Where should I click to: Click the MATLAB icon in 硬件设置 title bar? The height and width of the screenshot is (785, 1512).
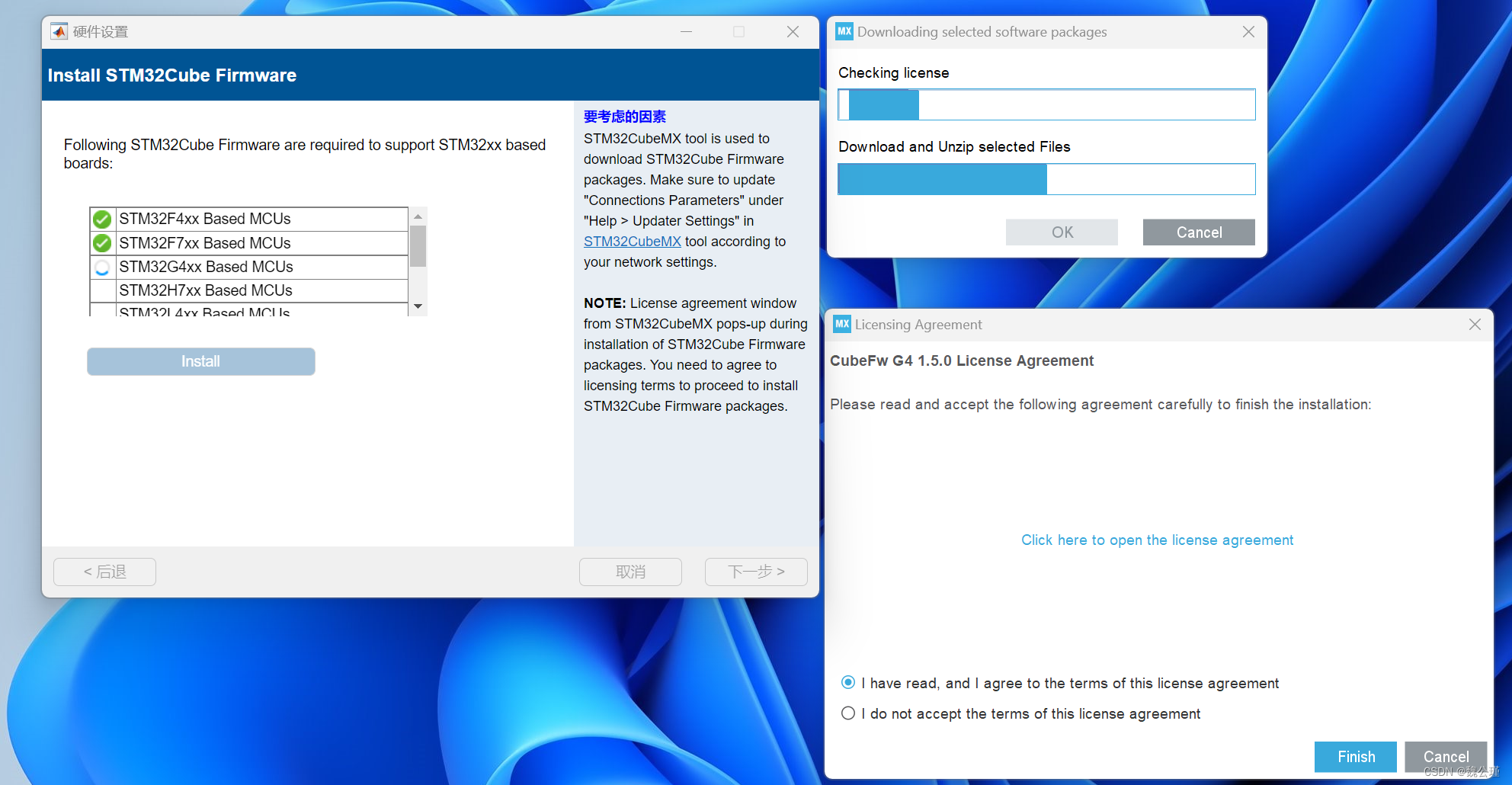(x=59, y=31)
